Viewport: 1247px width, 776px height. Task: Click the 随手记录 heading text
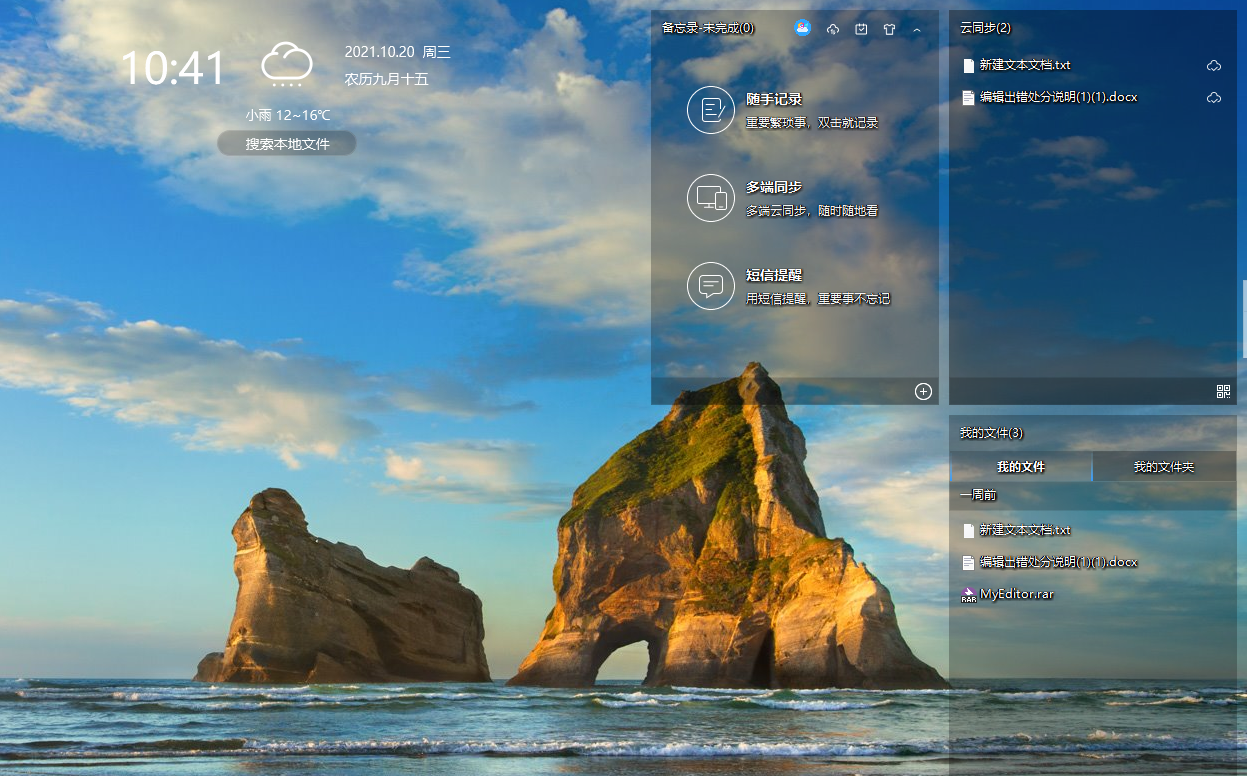[774, 100]
